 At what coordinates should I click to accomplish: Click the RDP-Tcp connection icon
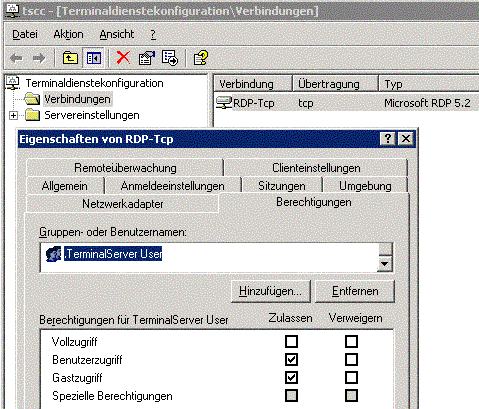tap(224, 103)
